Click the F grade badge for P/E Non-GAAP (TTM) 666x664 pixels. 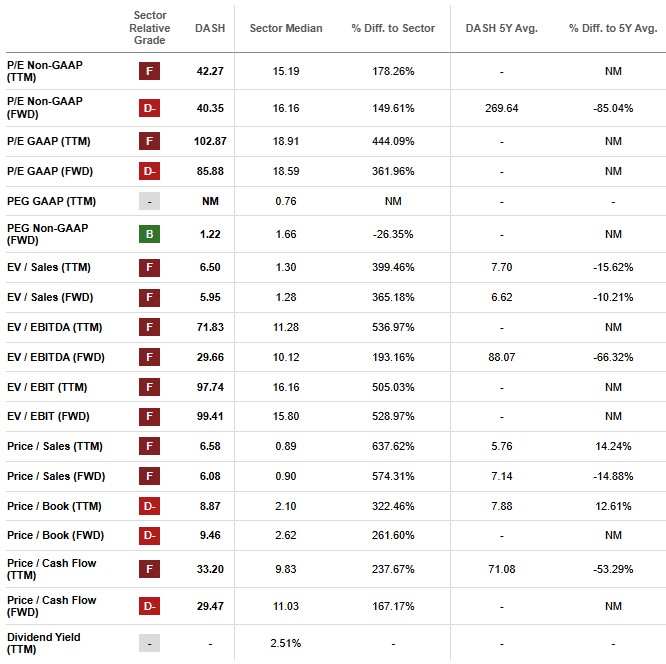[149, 71]
